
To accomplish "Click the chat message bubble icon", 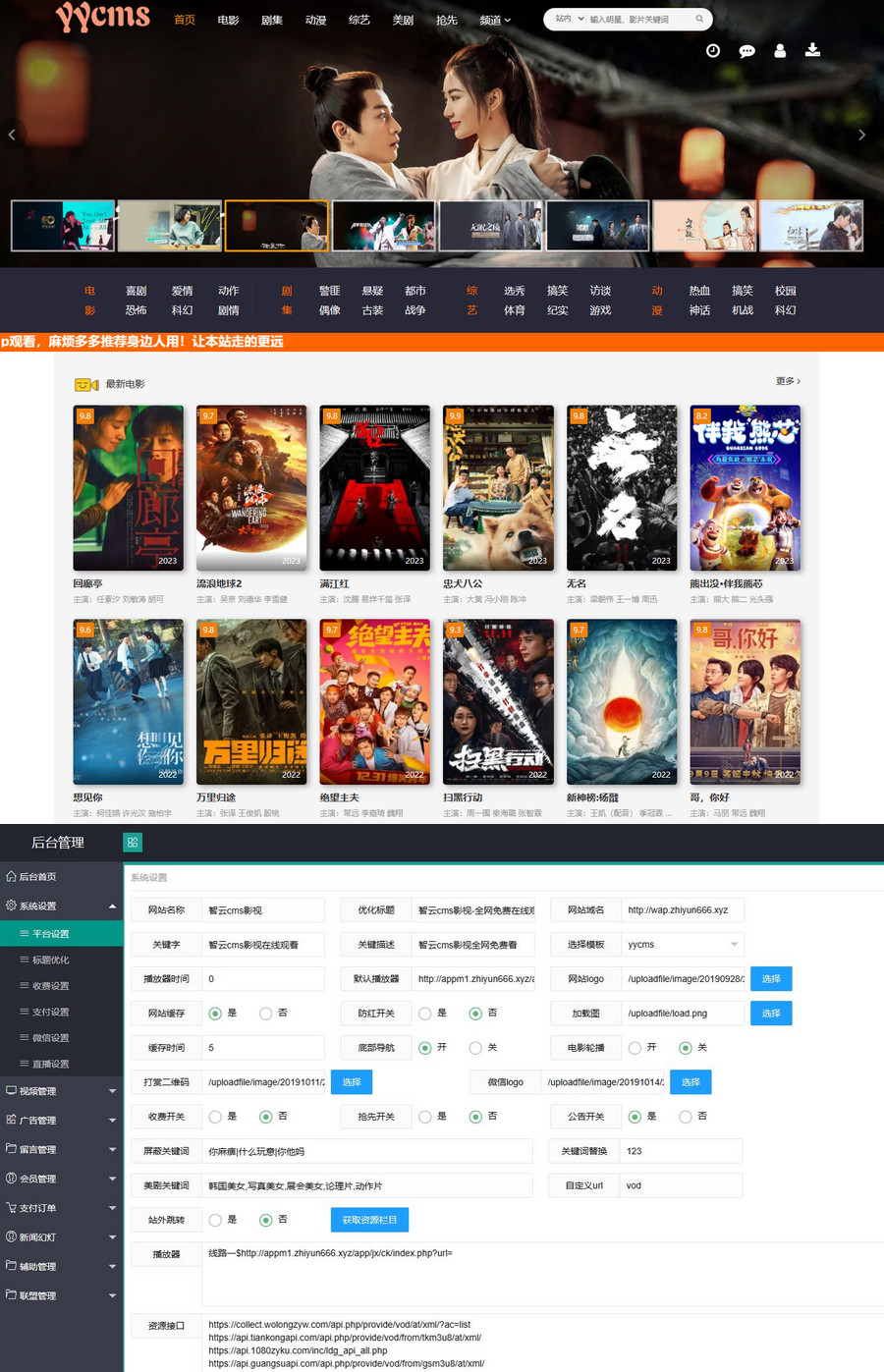I will pos(746,50).
